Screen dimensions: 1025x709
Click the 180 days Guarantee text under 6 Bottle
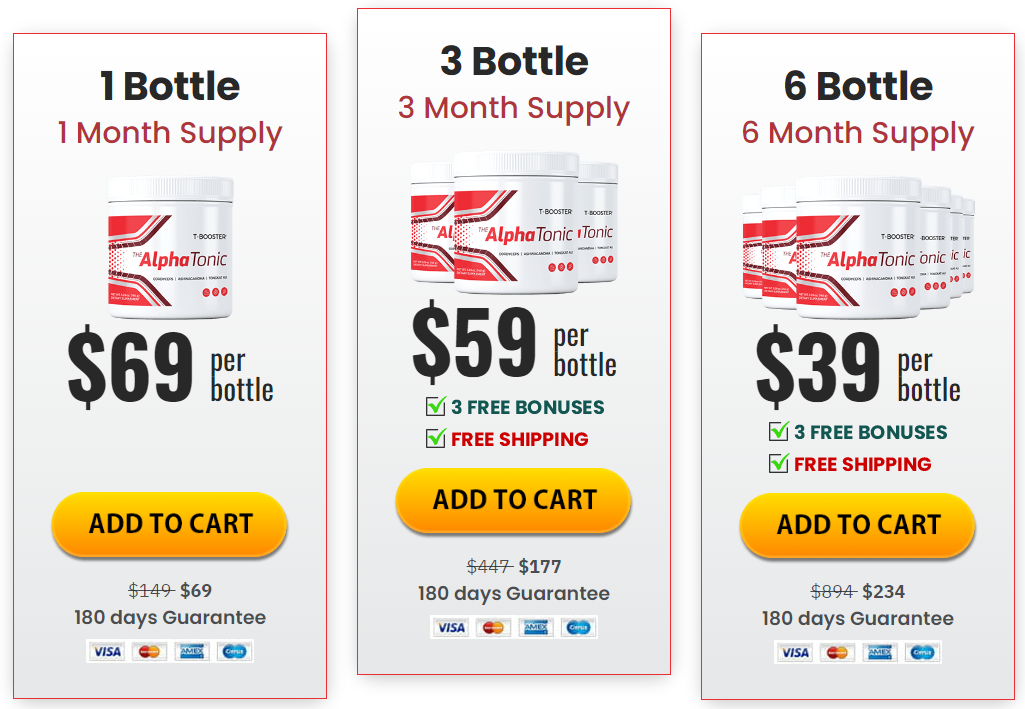tap(856, 618)
